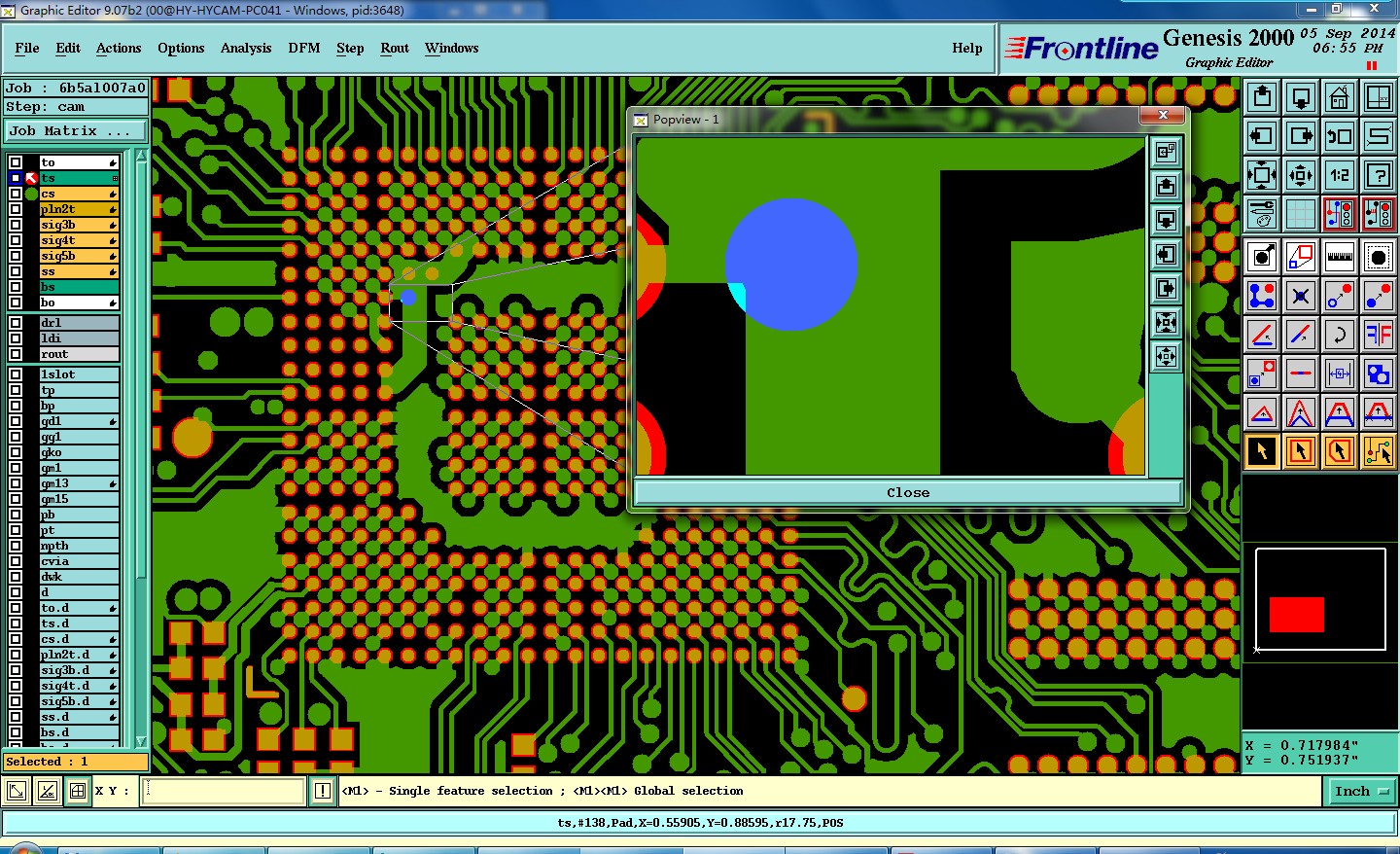Open the Actions menu
Viewport: 1400px width, 854px height.
pos(119,48)
